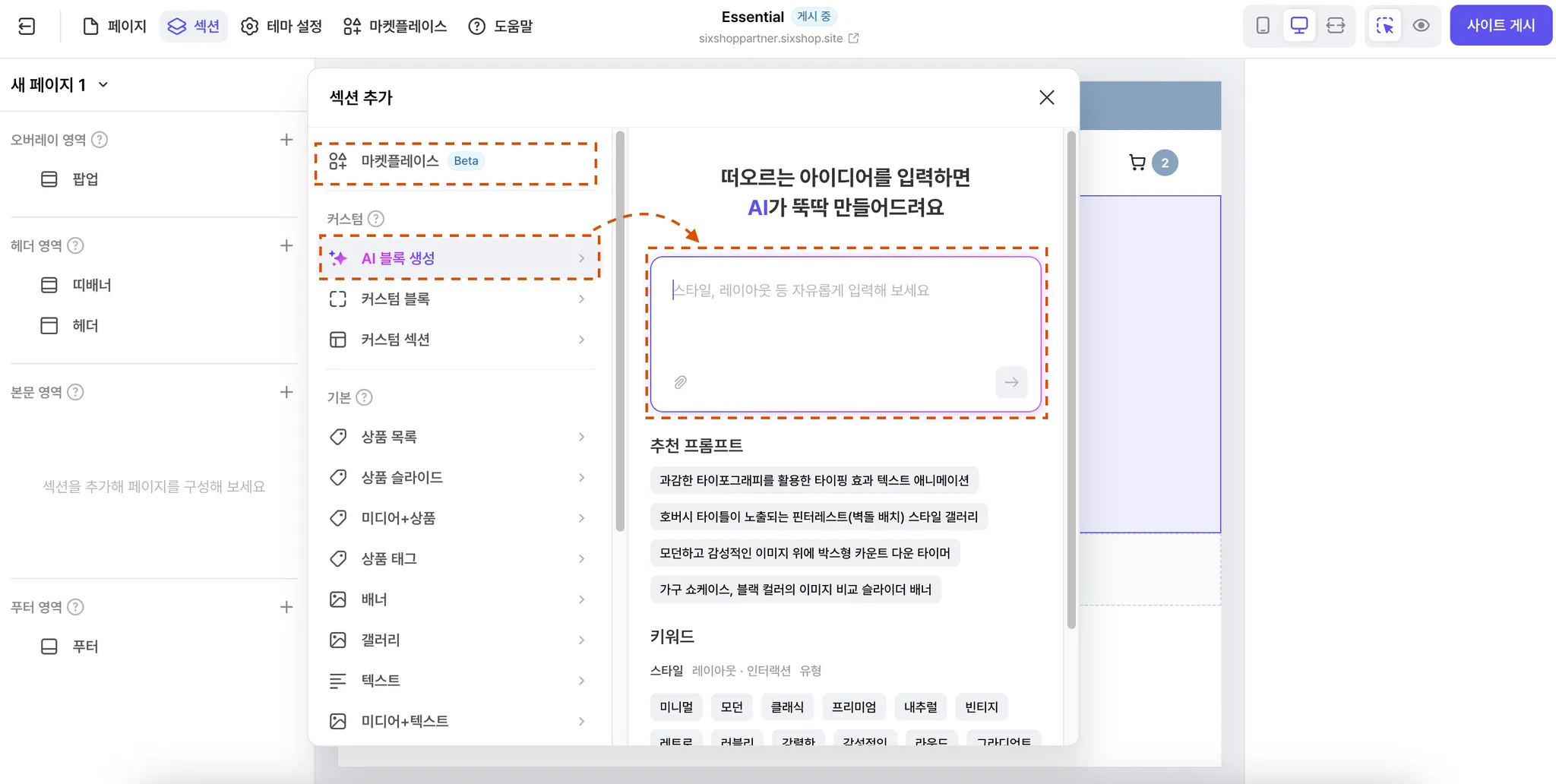Click the 사이트 게시 publish button
The width and height of the screenshot is (1556, 784).
point(1501,25)
